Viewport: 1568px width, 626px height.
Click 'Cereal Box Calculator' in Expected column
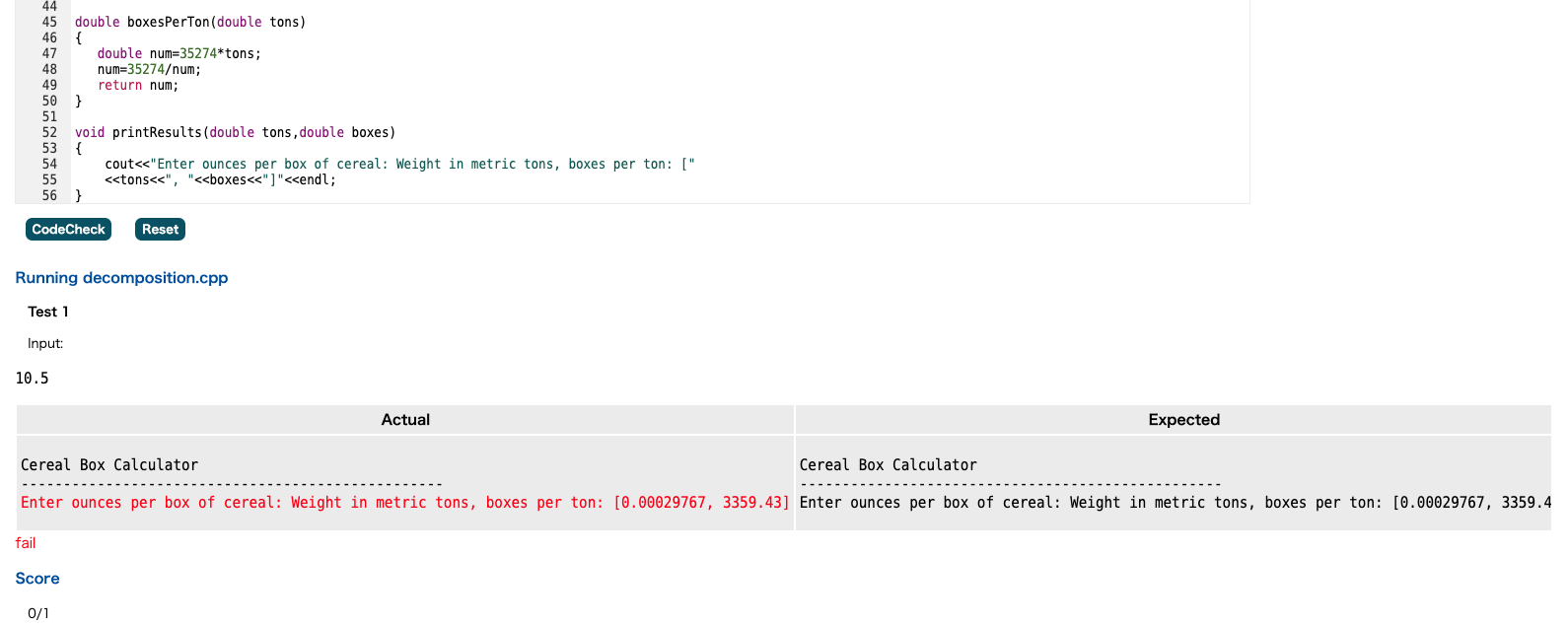point(889,465)
